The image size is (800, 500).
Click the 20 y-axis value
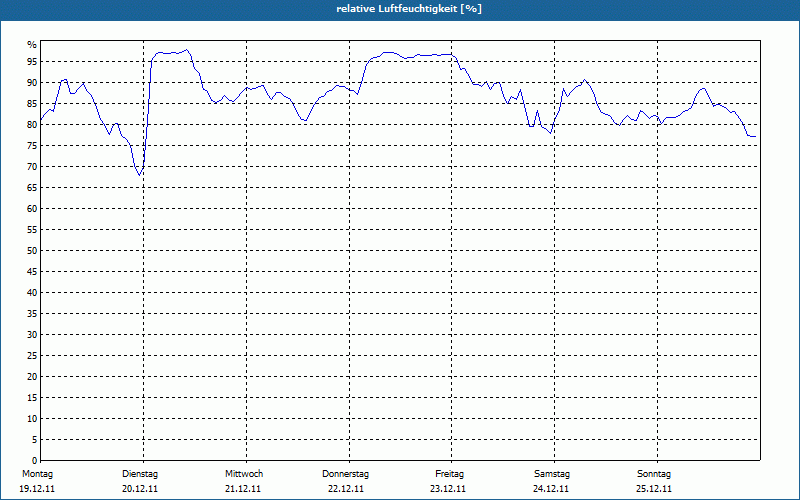(x=32, y=377)
